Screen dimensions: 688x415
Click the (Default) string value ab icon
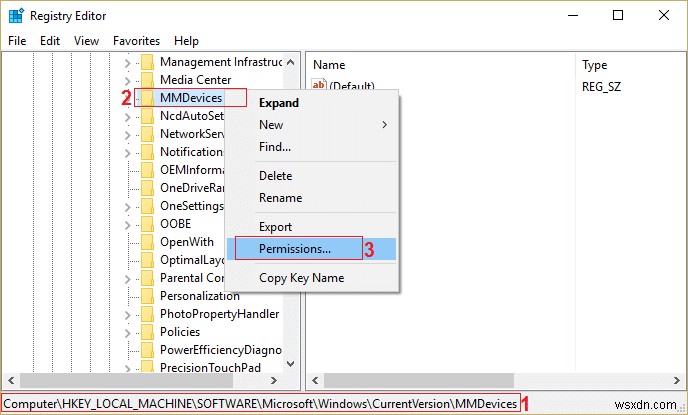click(319, 84)
